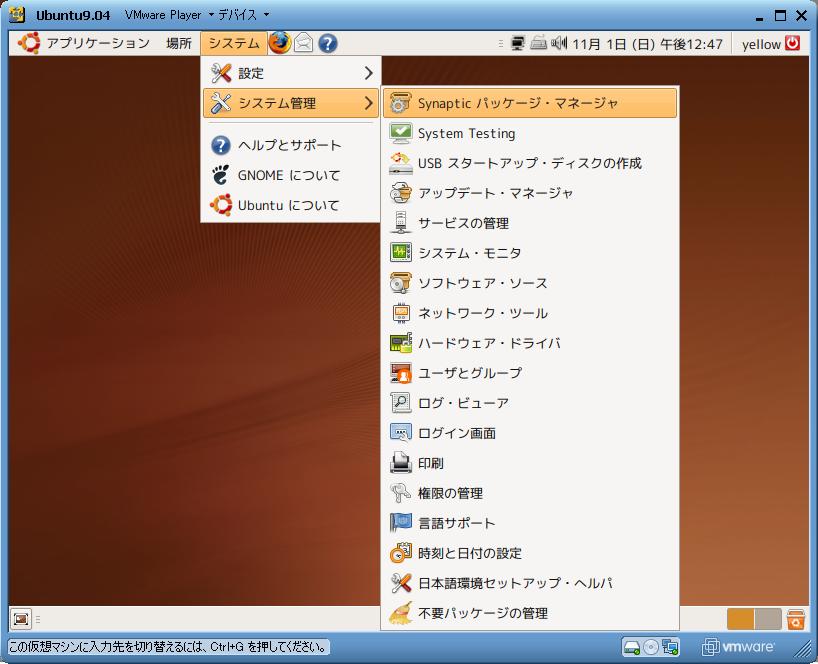Open the 場所 menu
Viewport: 818px width, 664px height.
click(x=179, y=43)
